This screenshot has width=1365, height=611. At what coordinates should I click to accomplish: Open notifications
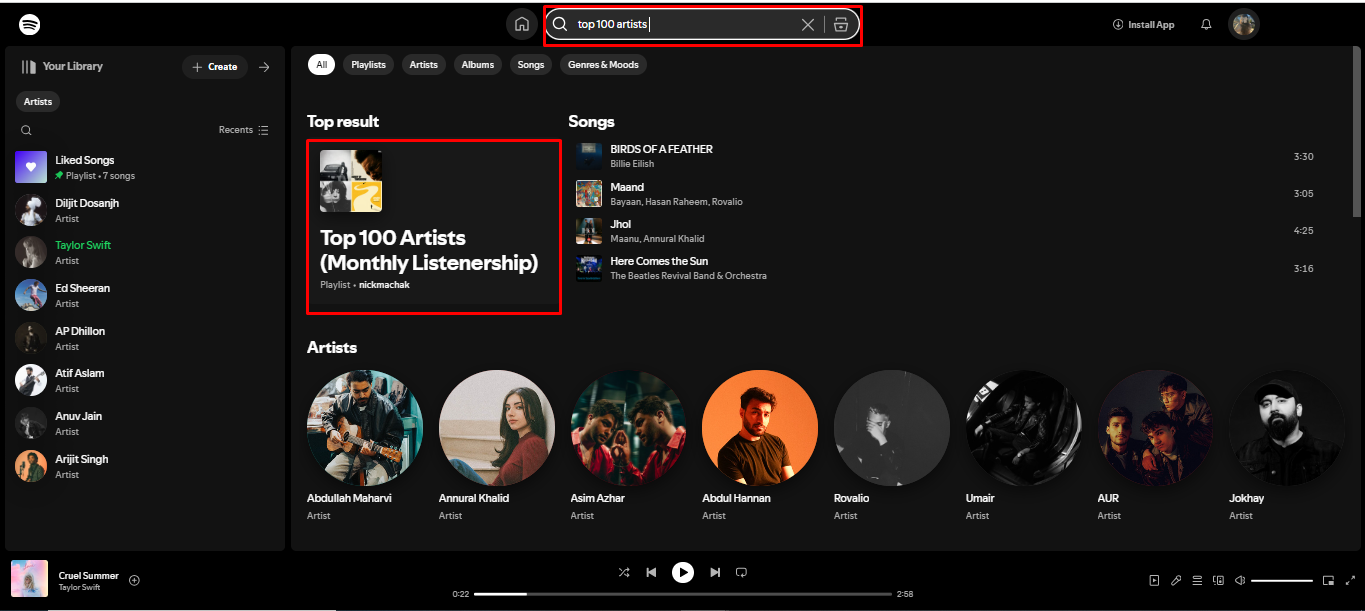click(1206, 24)
